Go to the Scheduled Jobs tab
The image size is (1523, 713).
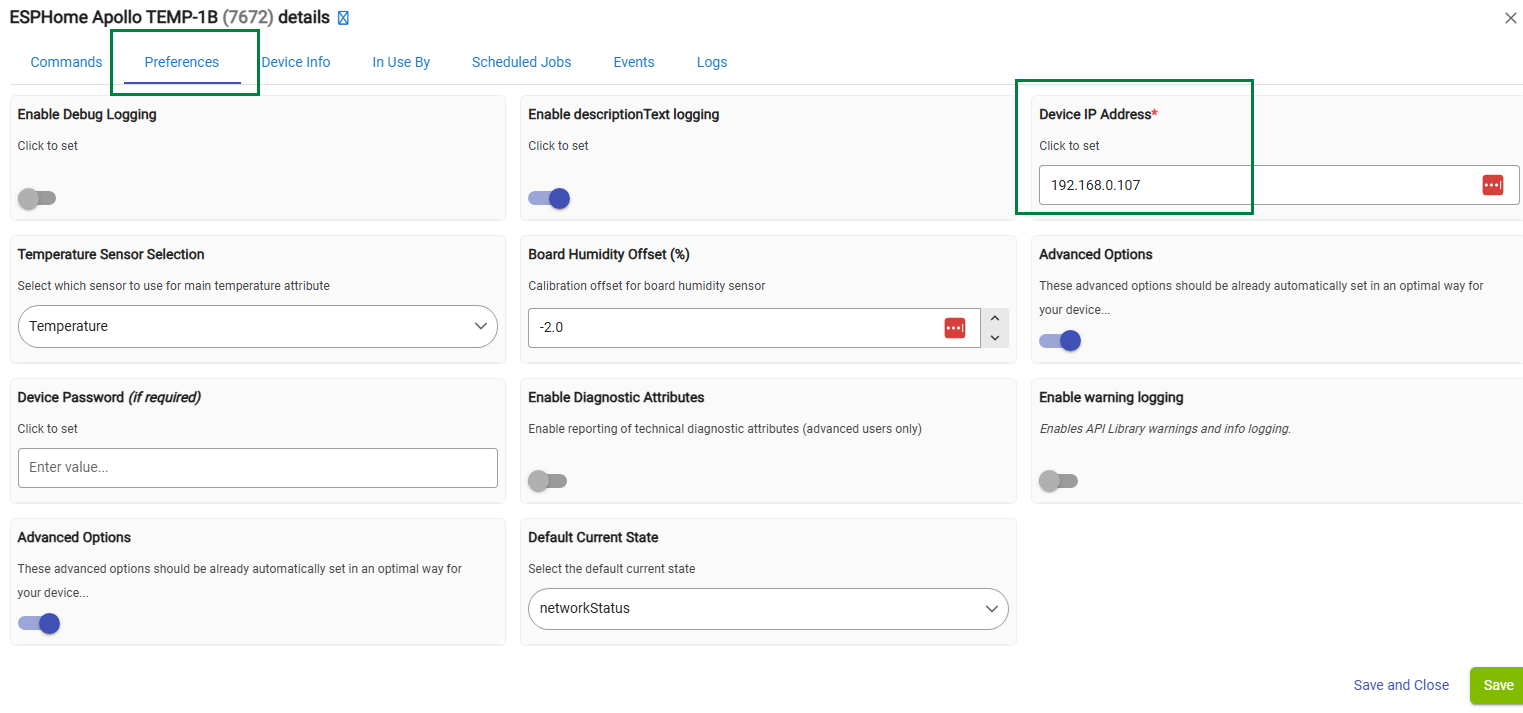521,62
